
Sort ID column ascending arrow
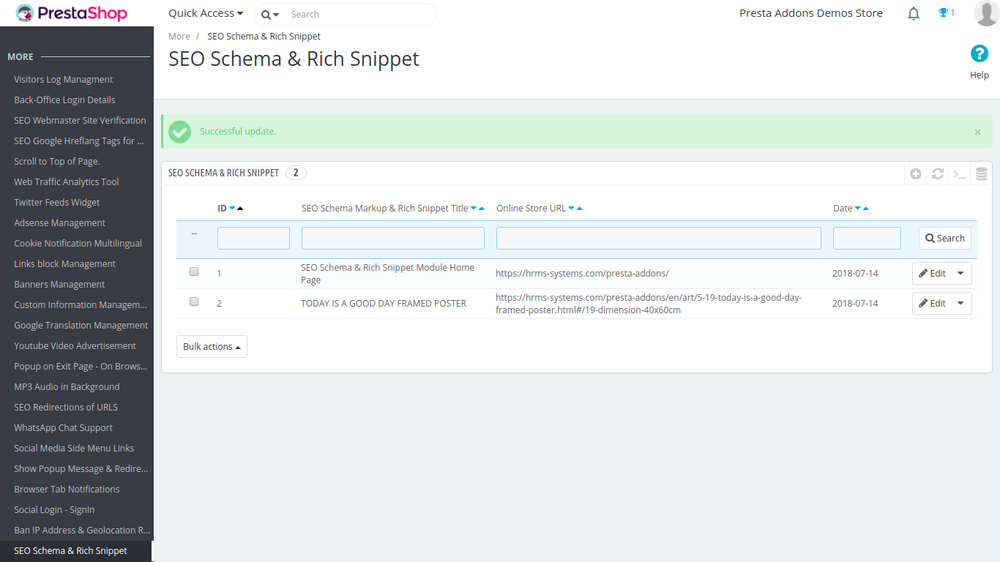click(x=240, y=208)
